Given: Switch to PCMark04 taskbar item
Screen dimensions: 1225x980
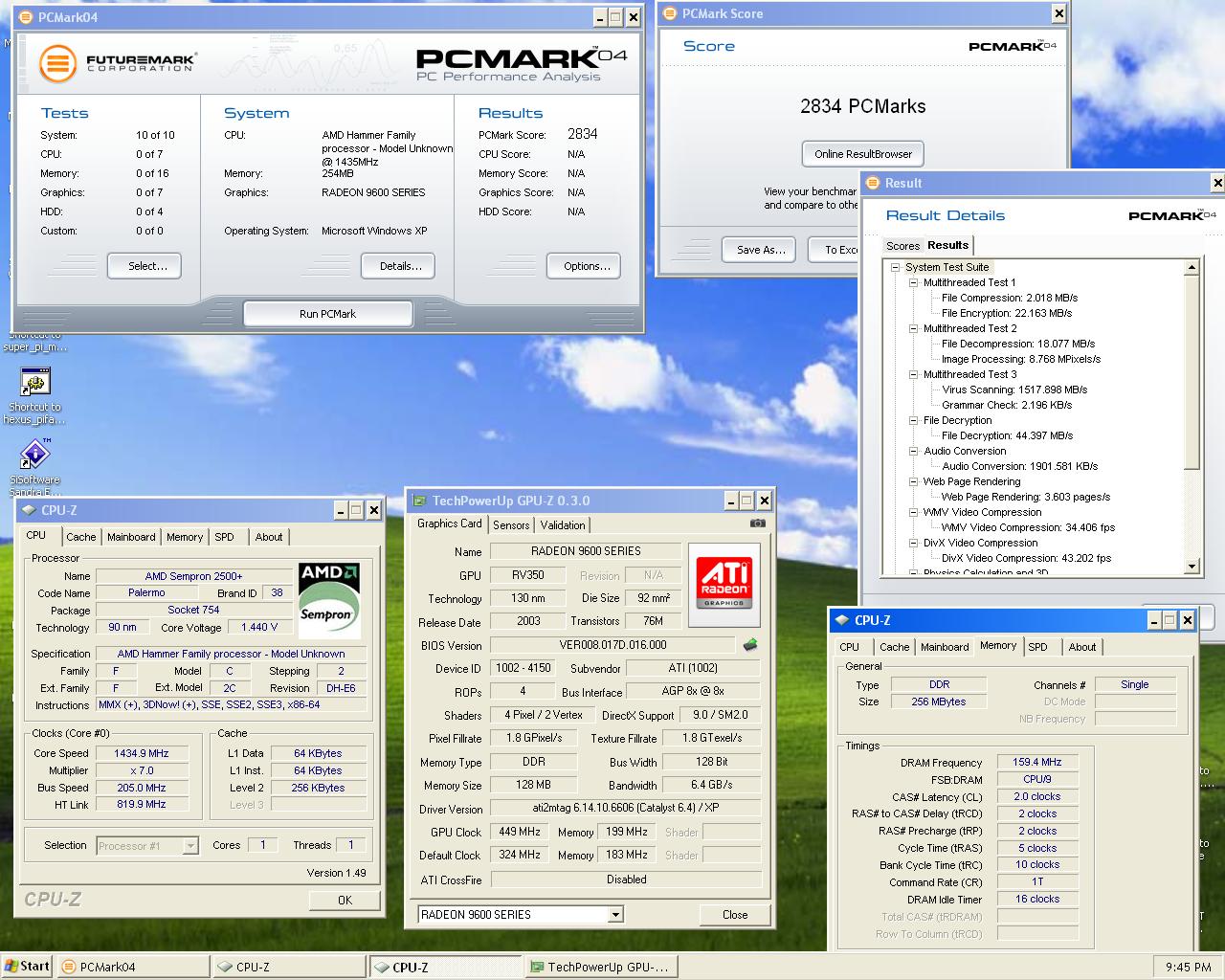Looking at the screenshot, I should [133, 967].
